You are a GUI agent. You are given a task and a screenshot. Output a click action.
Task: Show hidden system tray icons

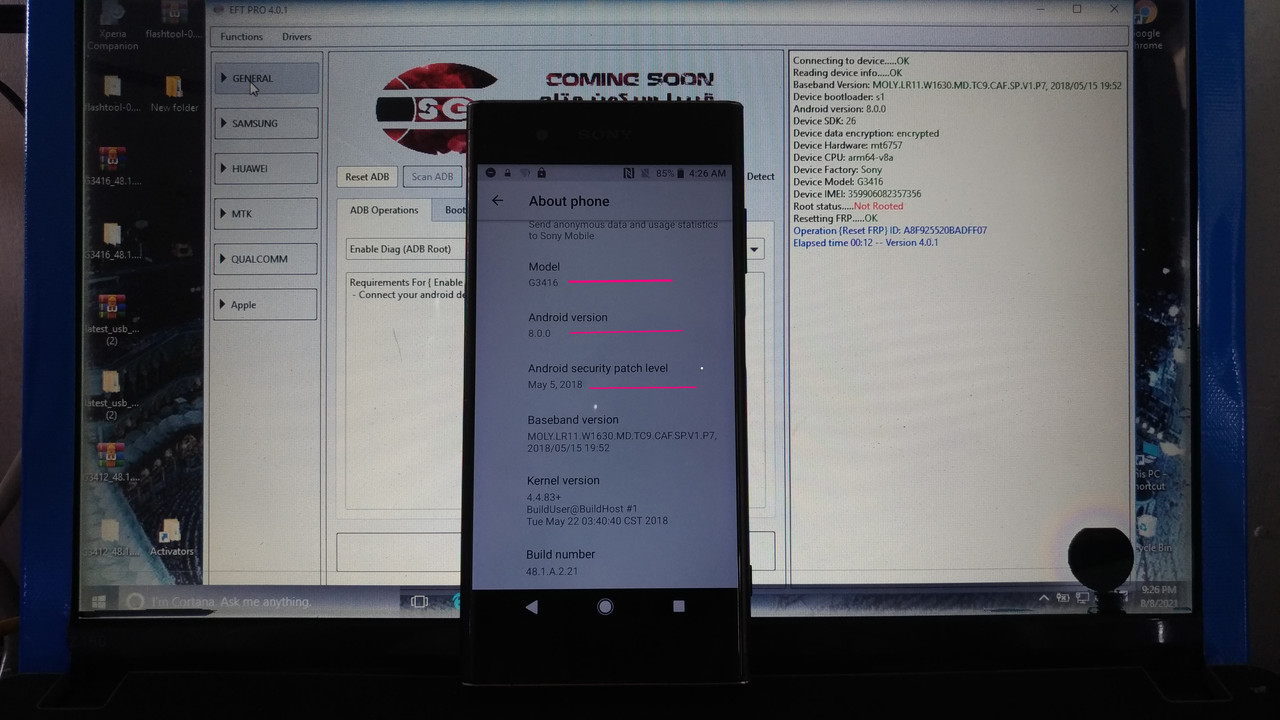1045,598
